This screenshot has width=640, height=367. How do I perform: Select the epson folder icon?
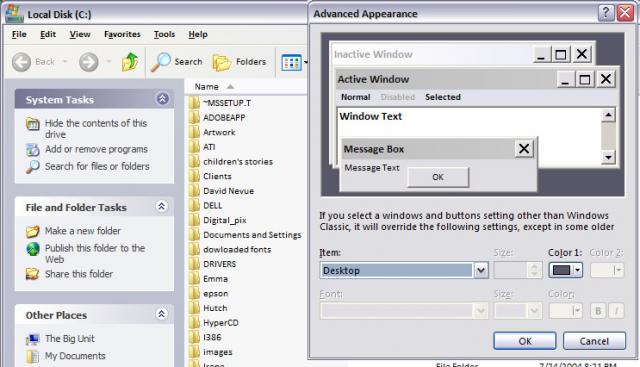pos(194,294)
